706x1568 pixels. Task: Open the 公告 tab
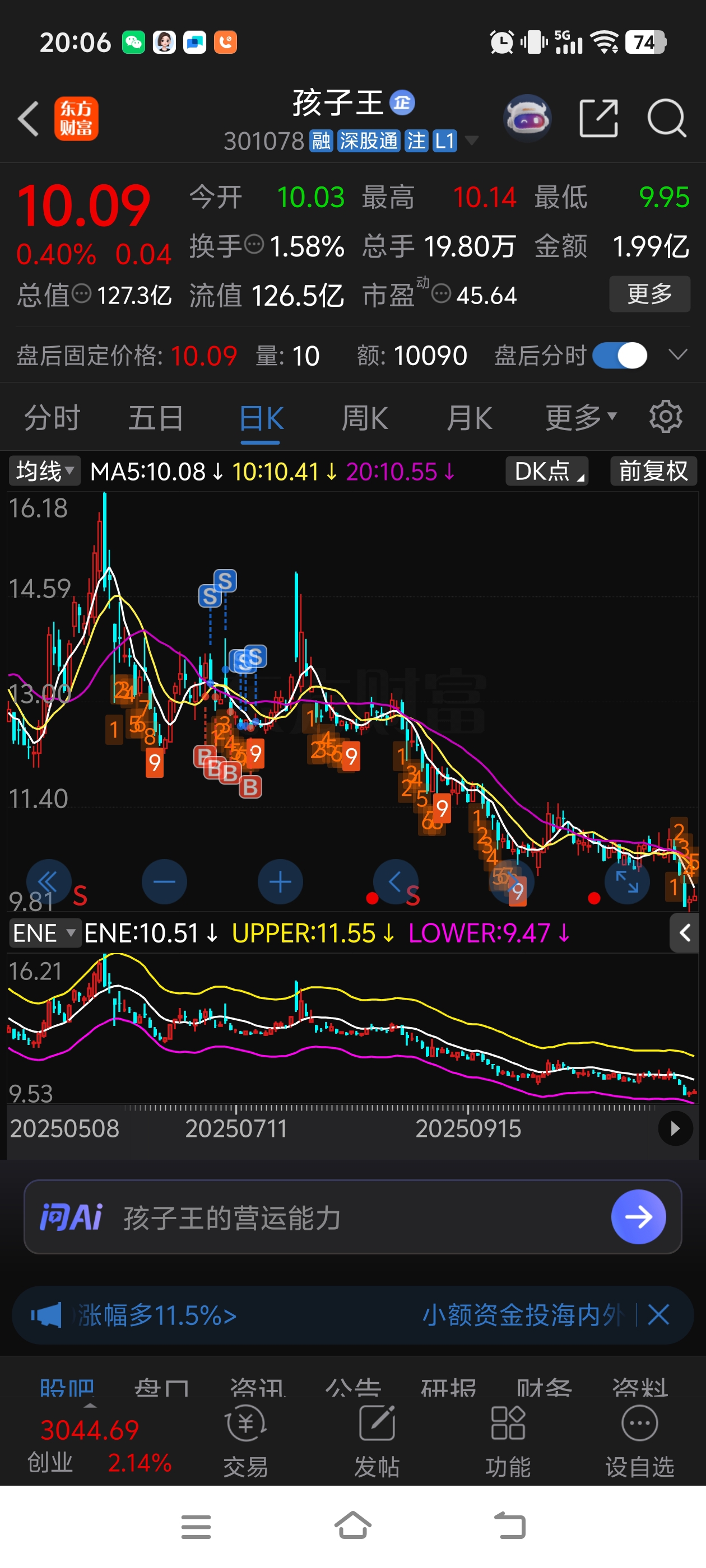pos(354,1387)
